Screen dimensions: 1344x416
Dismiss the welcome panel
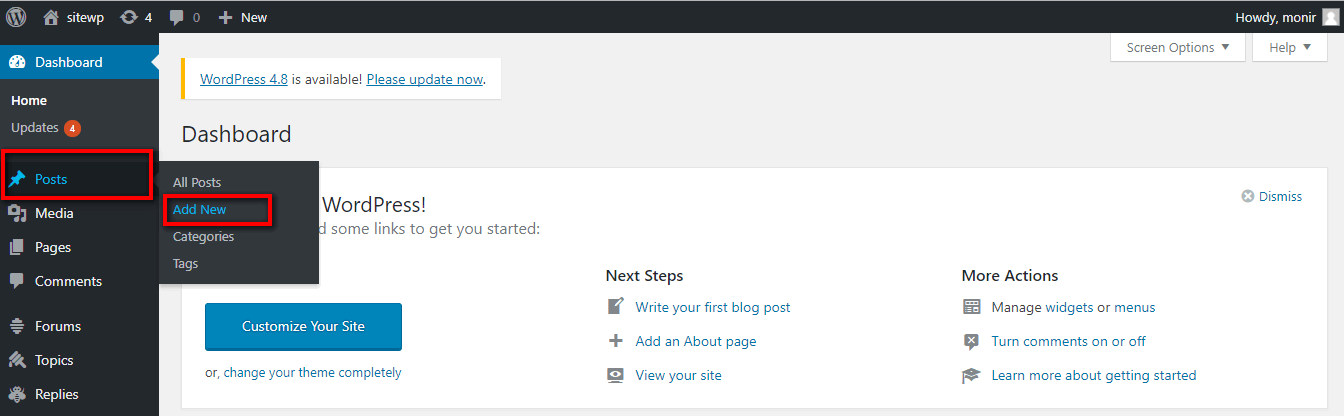pos(1272,196)
